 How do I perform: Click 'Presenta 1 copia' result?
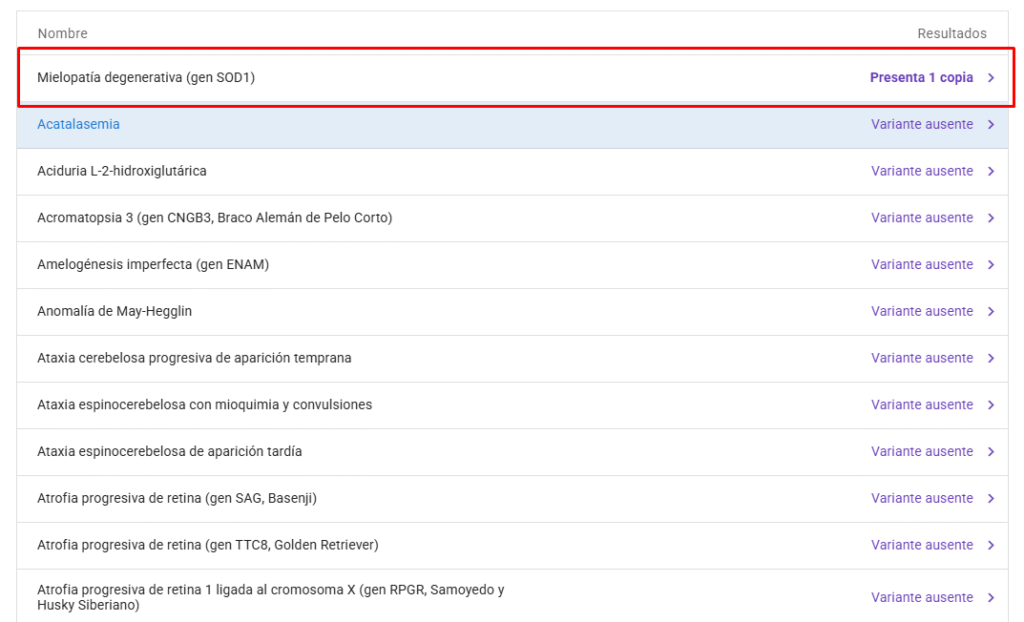pos(921,78)
